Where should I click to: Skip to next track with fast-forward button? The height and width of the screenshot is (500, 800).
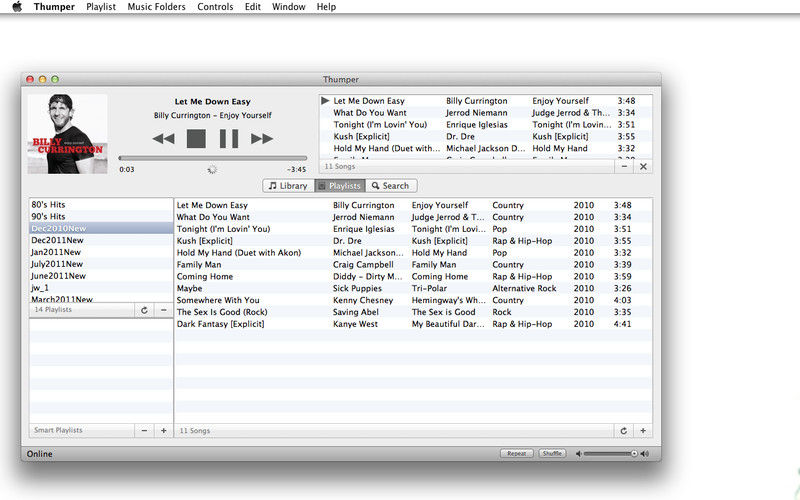coord(262,138)
